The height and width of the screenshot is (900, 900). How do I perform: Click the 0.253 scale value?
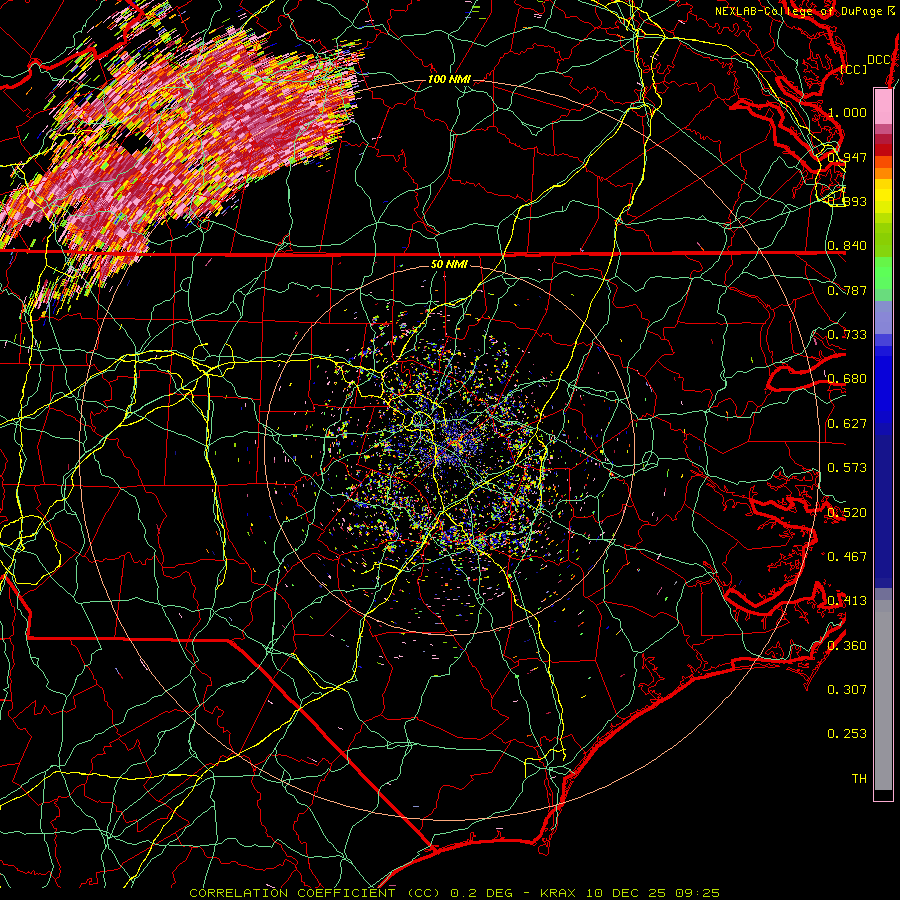(x=847, y=734)
